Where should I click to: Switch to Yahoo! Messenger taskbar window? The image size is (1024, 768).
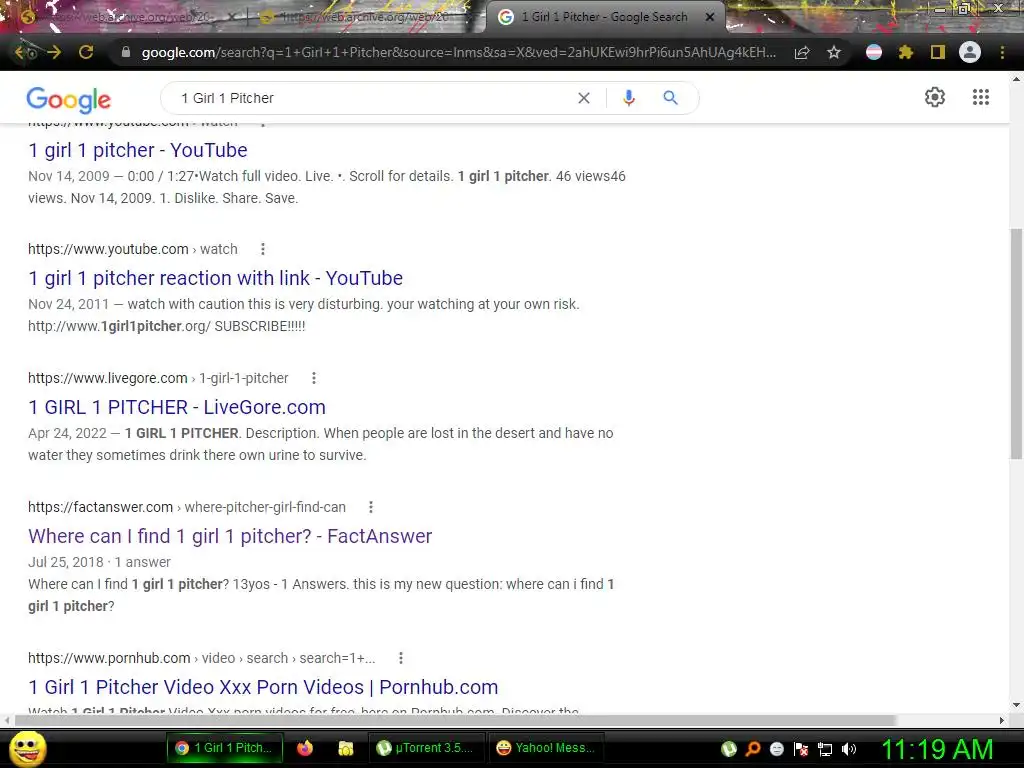click(x=547, y=748)
